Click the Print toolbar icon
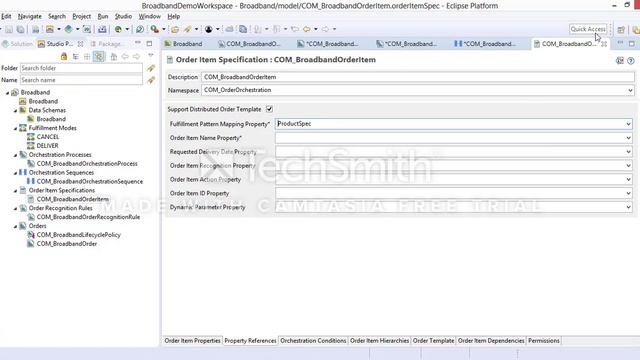 [36, 29]
